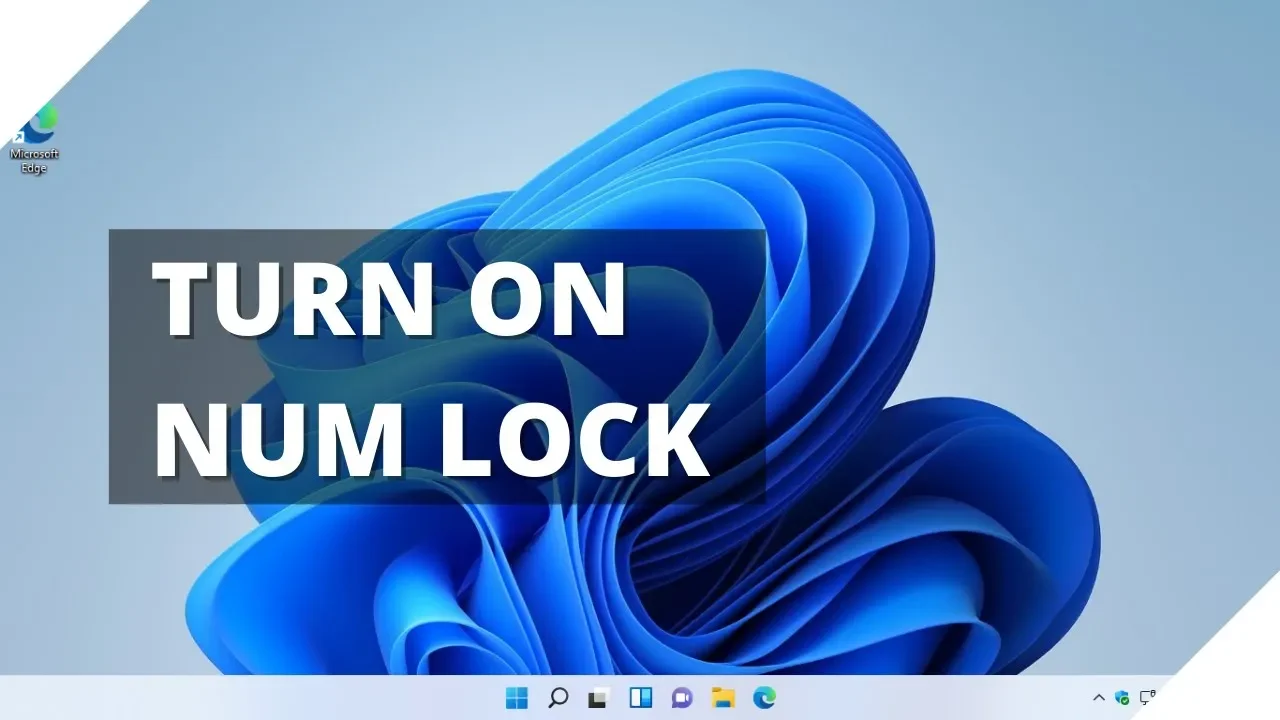Expand hidden icons chevron in system tray
This screenshot has width=1280, height=720.
coord(1098,698)
